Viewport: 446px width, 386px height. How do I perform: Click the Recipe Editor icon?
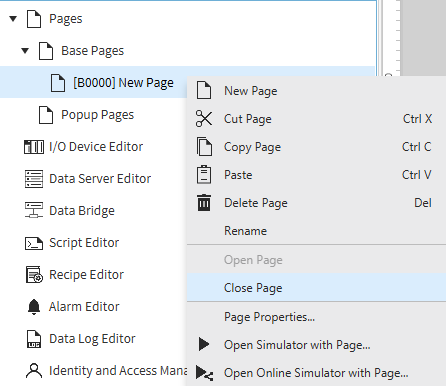34,275
